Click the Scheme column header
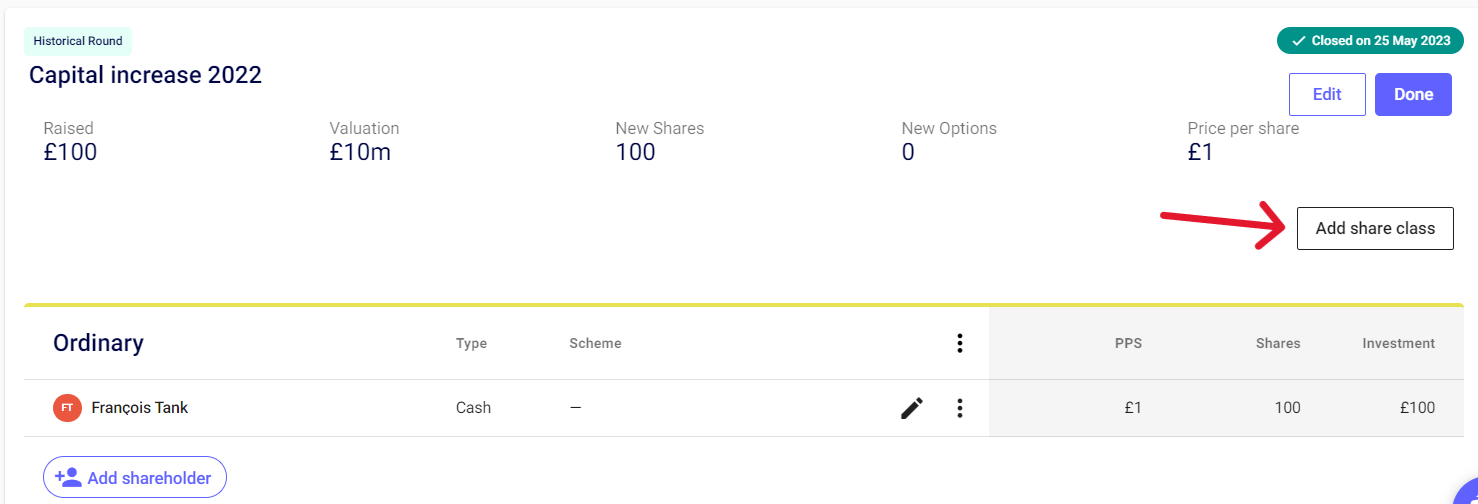This screenshot has height=504, width=1478. [x=595, y=344]
